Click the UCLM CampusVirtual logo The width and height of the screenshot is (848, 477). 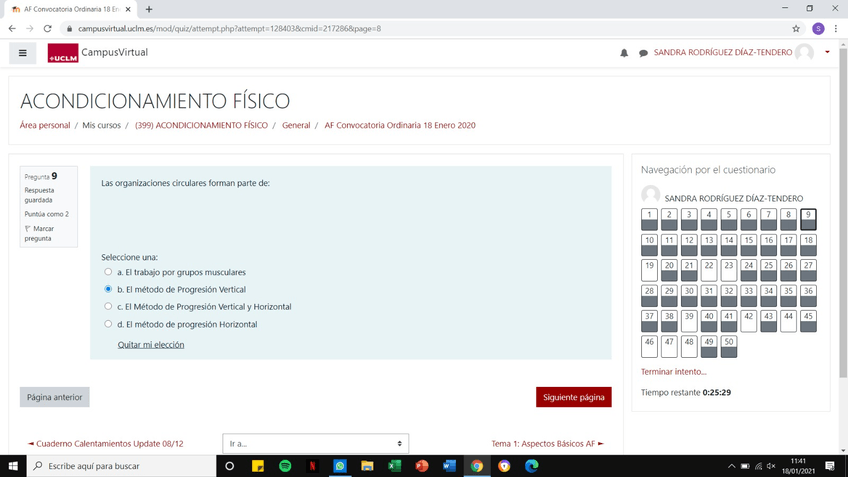[x=98, y=53]
